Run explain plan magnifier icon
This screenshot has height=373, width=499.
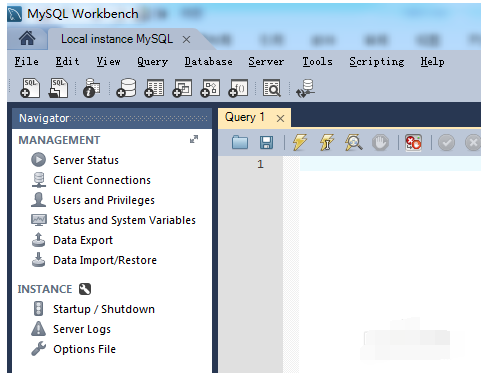(354, 142)
